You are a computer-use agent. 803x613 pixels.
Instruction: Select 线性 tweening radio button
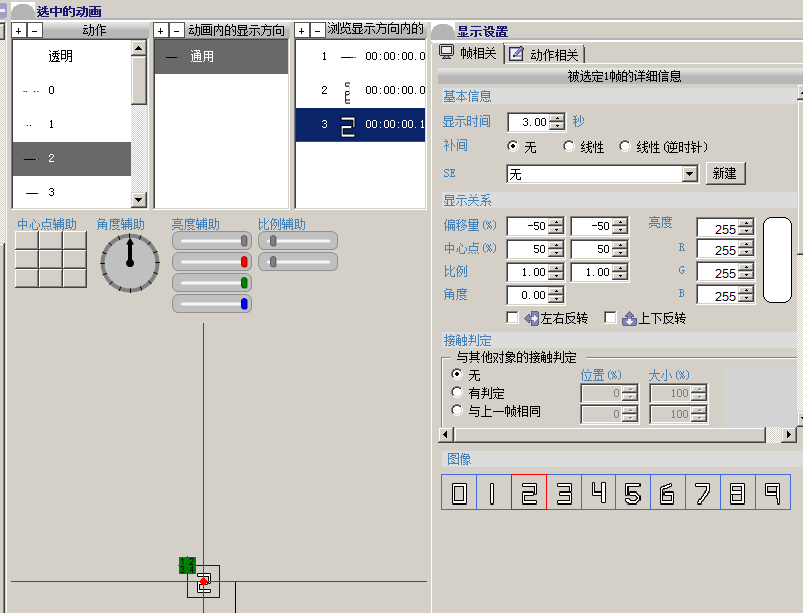click(568, 146)
